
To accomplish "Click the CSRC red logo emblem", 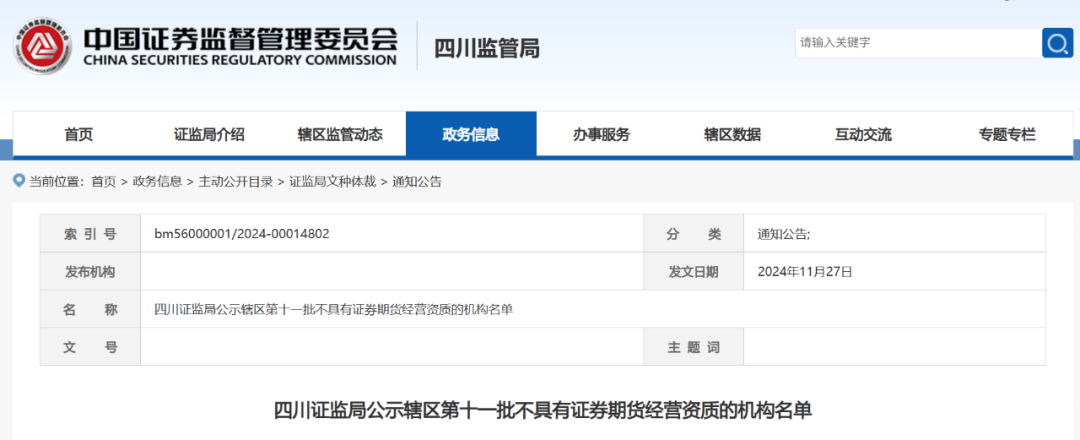I will [43, 46].
